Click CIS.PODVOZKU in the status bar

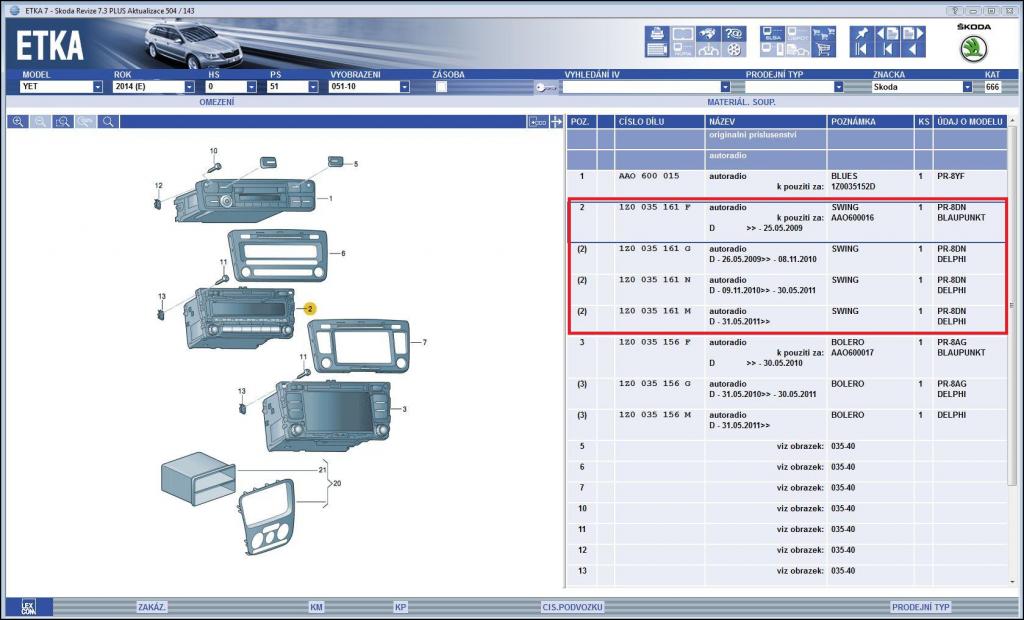pyautogui.click(x=572, y=607)
